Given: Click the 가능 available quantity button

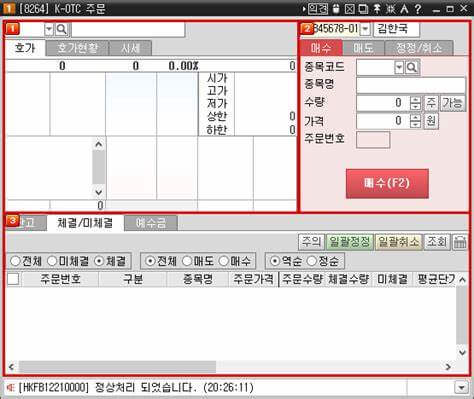Looking at the screenshot, I should (452, 103).
